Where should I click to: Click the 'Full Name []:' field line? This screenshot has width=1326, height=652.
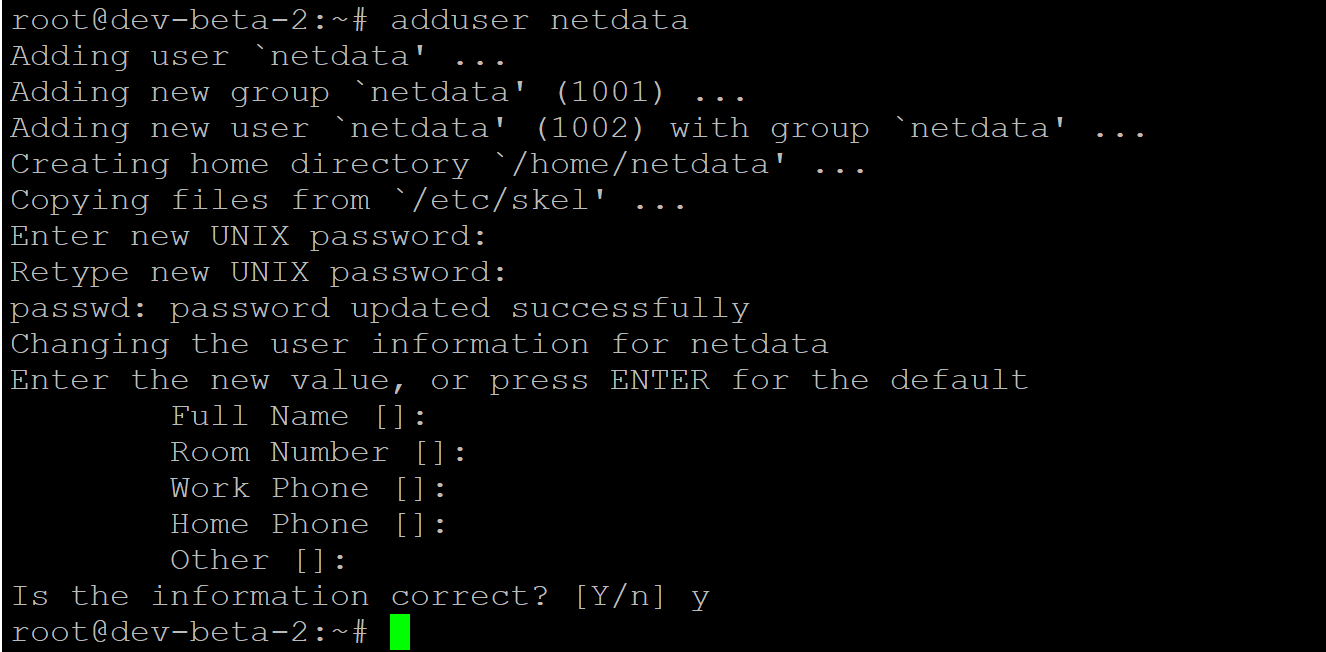[x=299, y=416]
